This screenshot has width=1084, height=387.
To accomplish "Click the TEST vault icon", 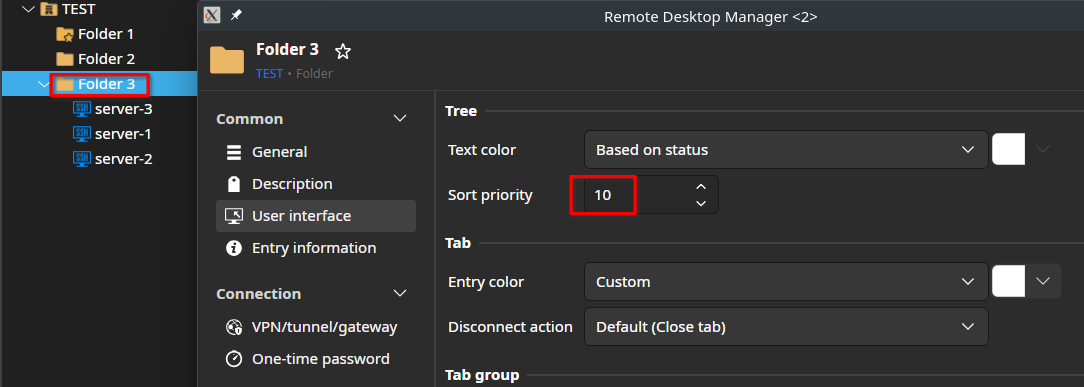I will click(48, 10).
